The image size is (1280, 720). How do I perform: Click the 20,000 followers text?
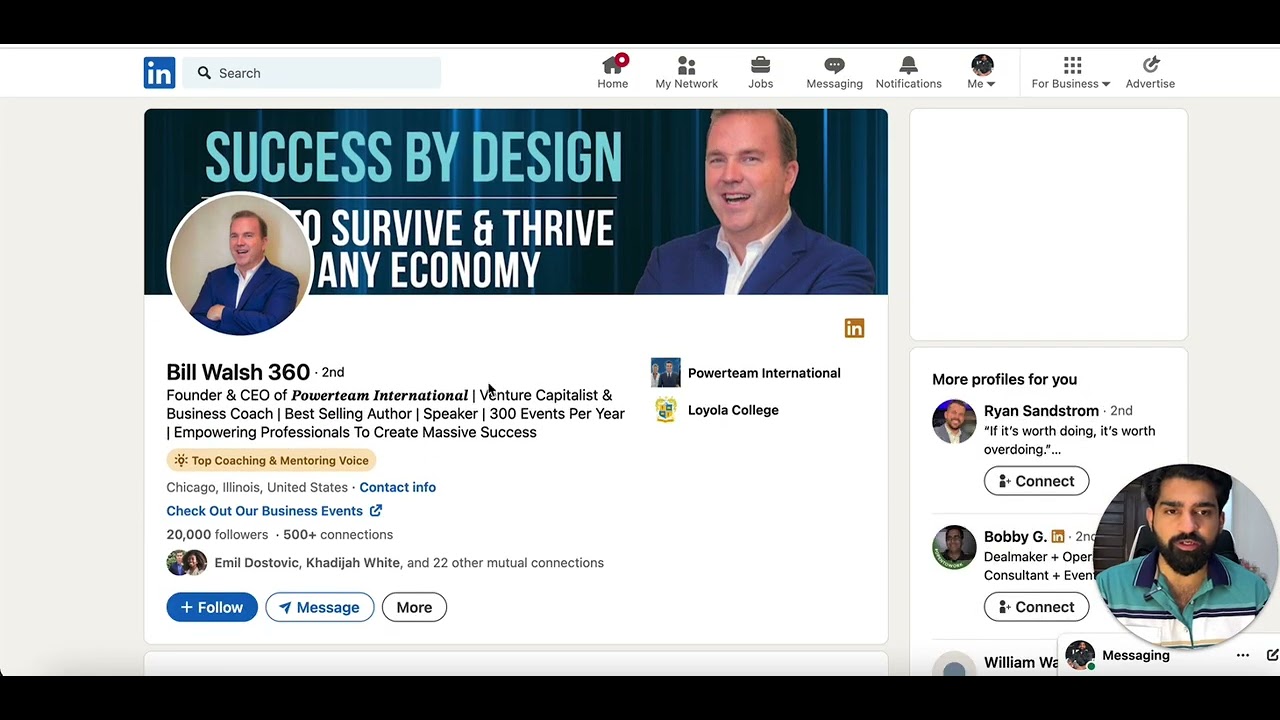pos(217,535)
